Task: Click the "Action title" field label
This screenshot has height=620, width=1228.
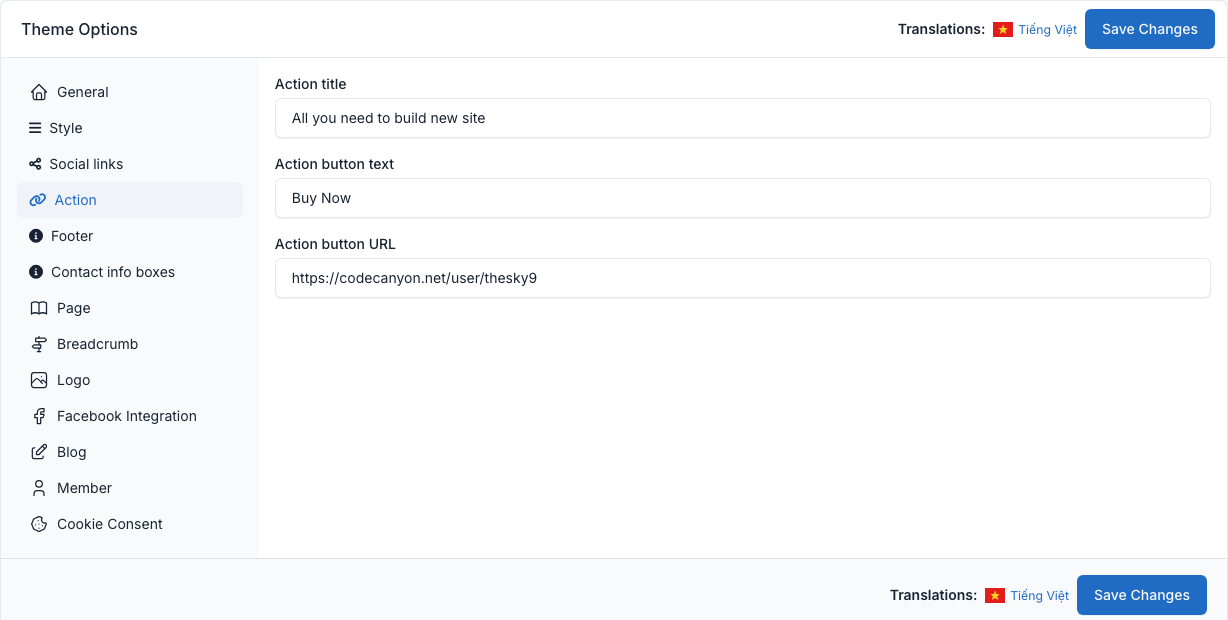Action: (x=311, y=84)
